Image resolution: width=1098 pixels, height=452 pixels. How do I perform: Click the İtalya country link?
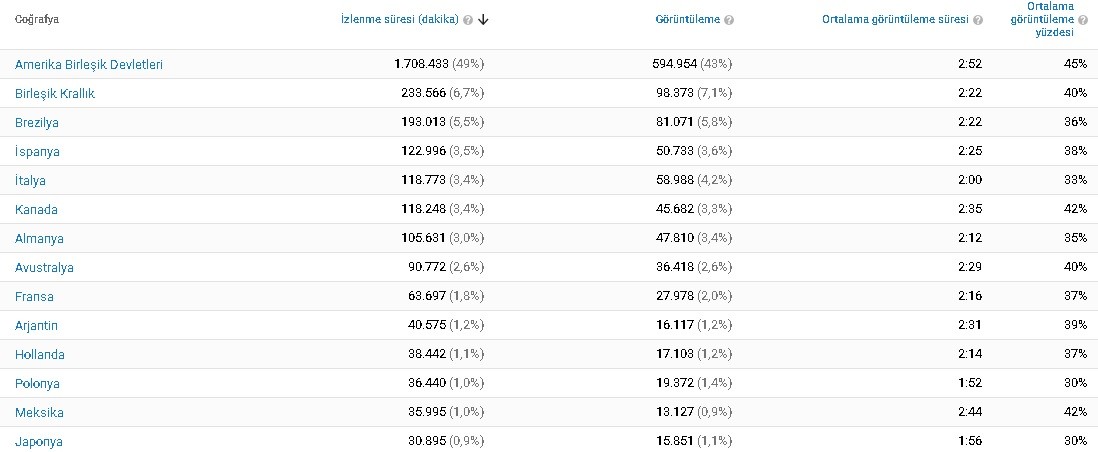pos(30,181)
